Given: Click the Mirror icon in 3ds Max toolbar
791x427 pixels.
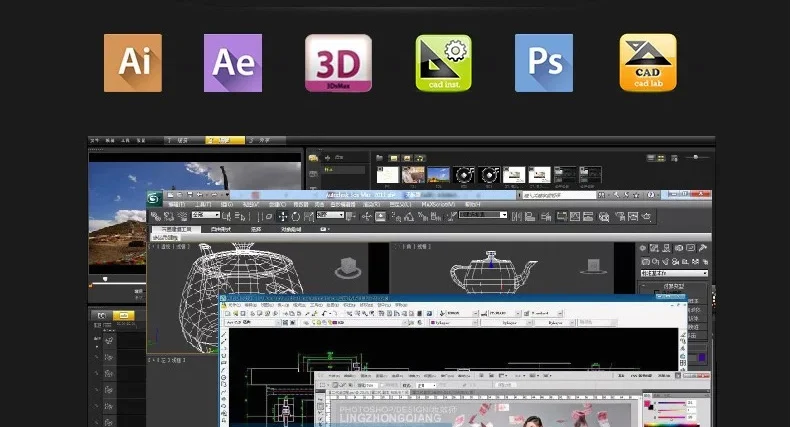Looking at the screenshot, I should (x=517, y=217).
